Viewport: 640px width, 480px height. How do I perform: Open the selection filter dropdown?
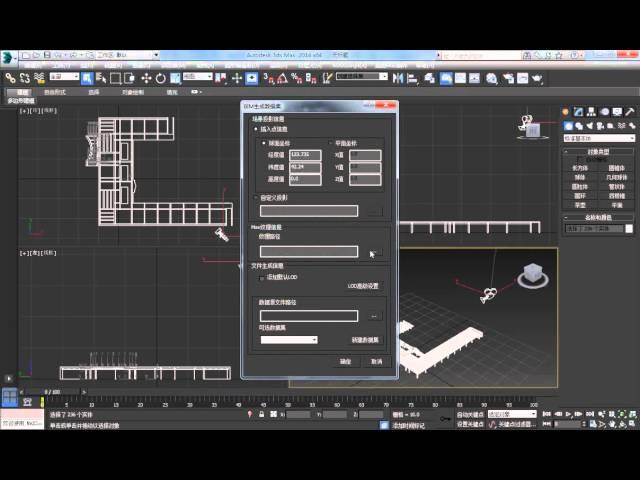pos(64,76)
